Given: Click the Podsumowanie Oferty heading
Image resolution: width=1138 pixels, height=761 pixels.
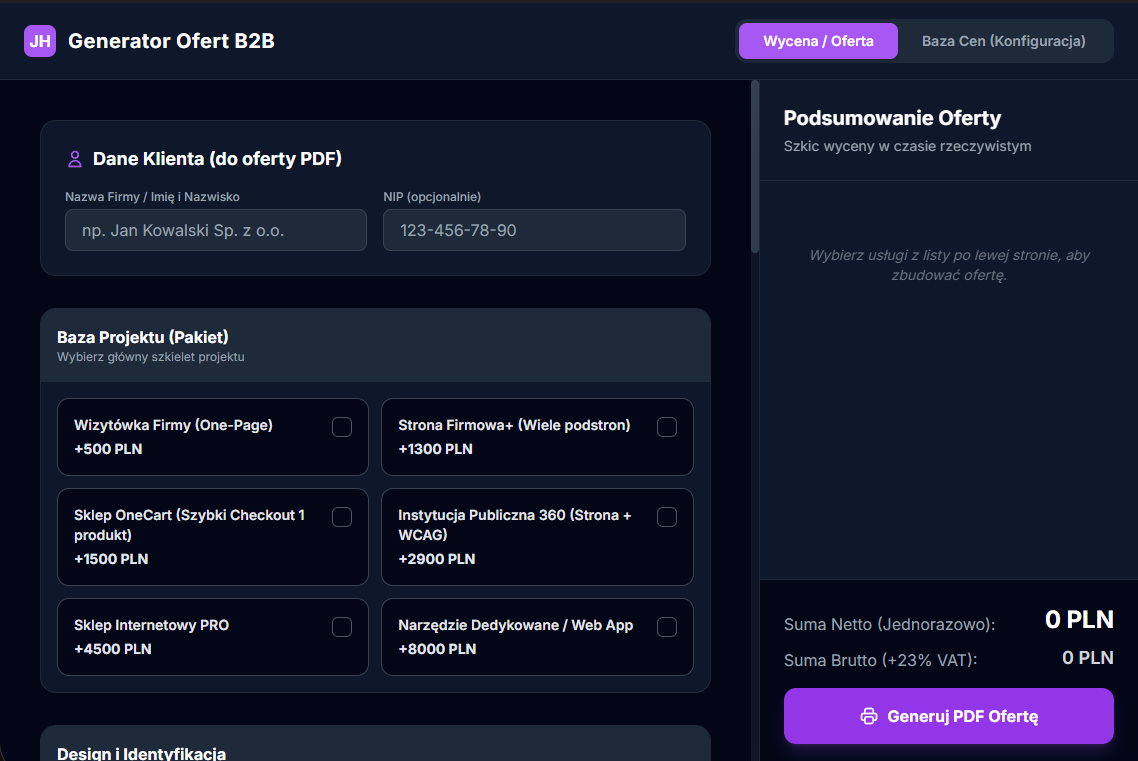Looking at the screenshot, I should coord(892,118).
